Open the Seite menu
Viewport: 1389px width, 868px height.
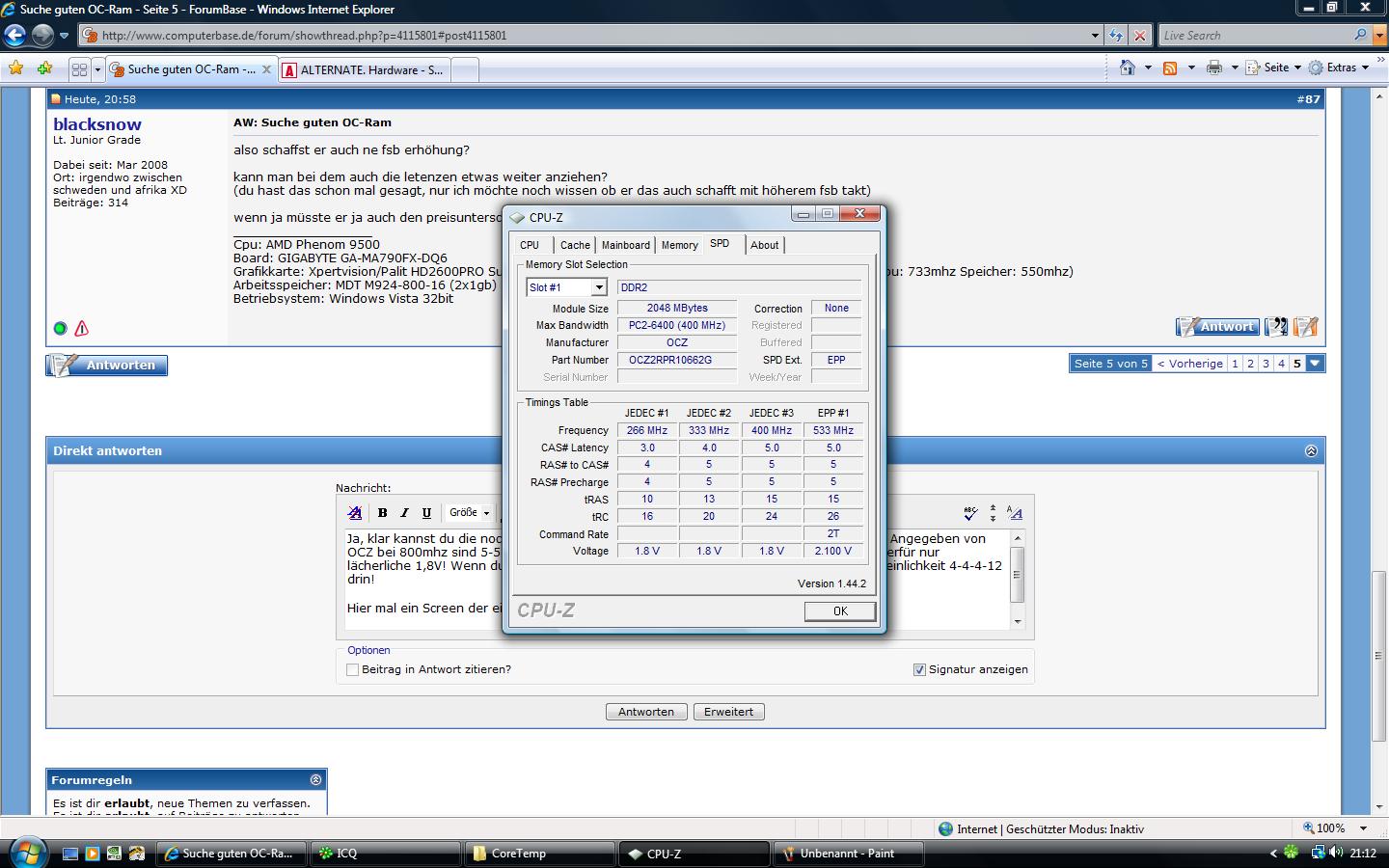1273,68
